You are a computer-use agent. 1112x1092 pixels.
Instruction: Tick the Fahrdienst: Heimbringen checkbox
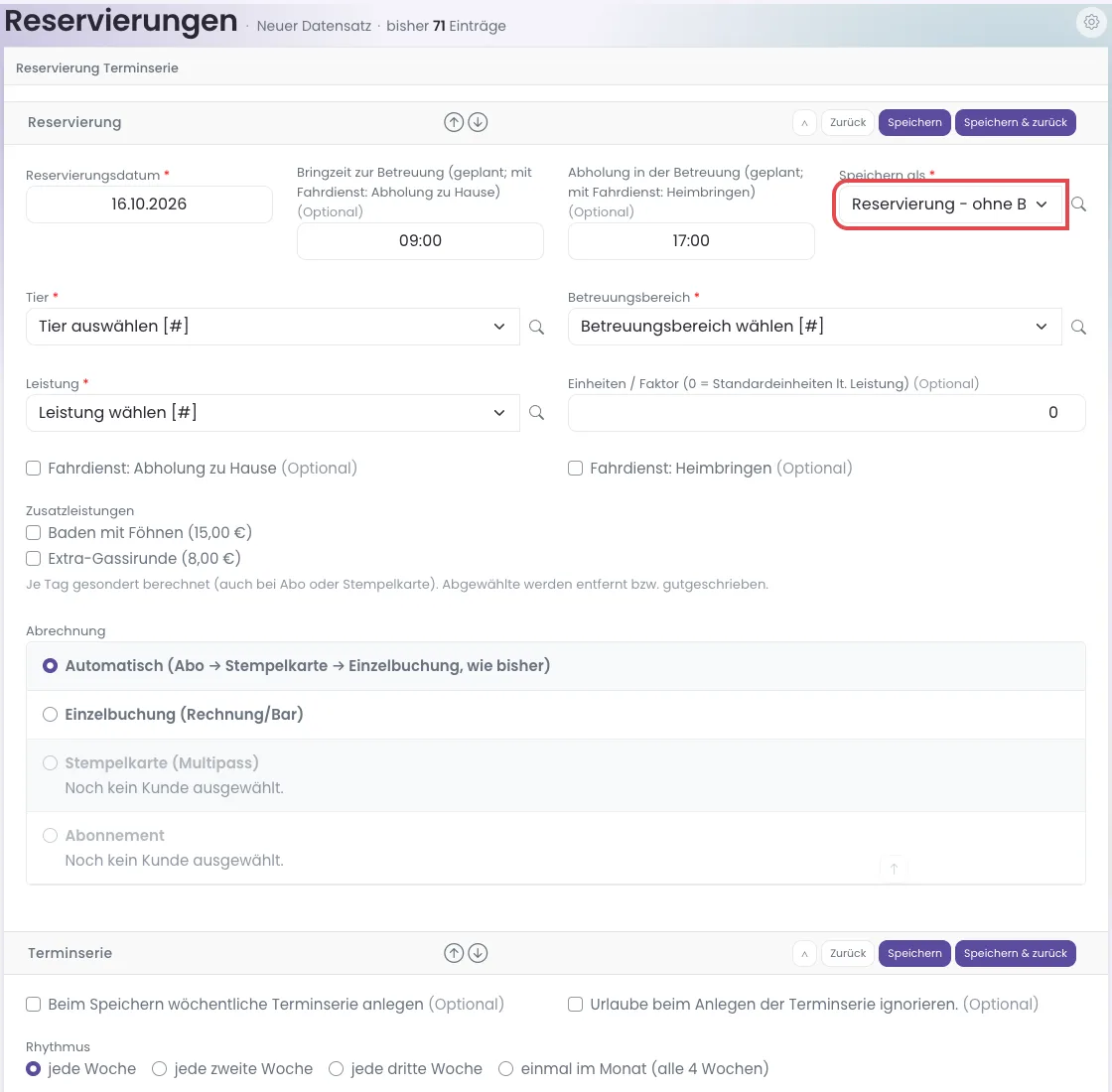click(575, 468)
